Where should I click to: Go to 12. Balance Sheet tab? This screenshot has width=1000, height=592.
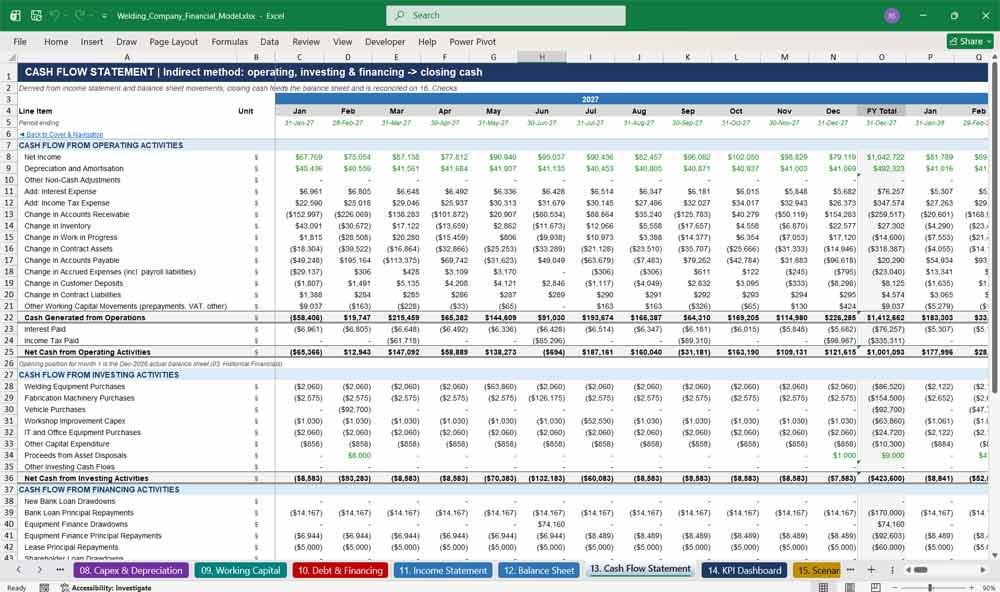pyautogui.click(x=539, y=570)
